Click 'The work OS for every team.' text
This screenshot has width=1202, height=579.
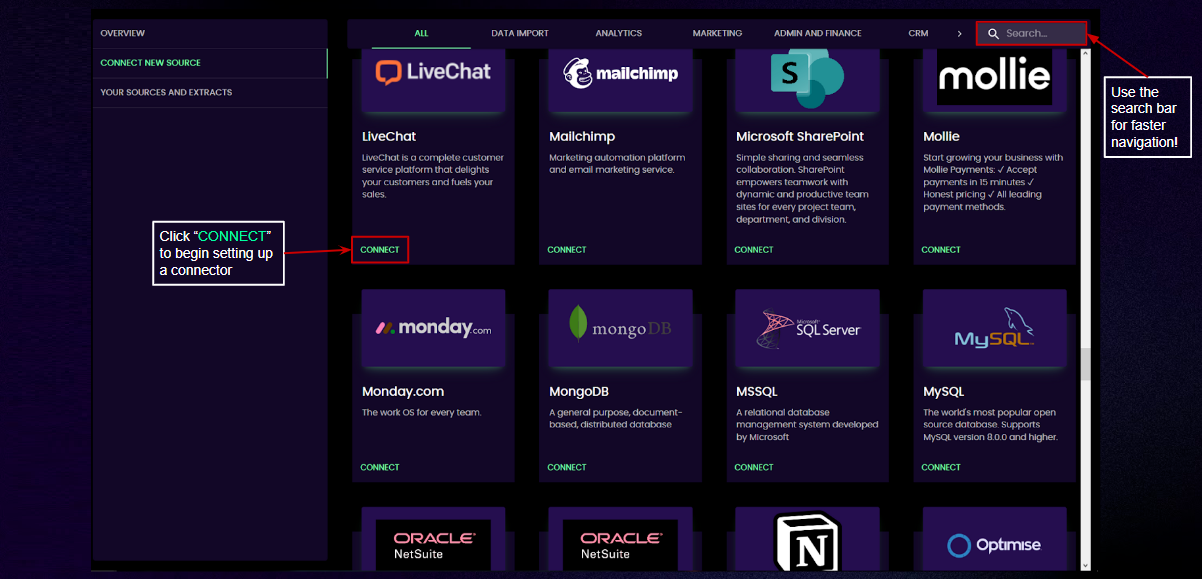[x=422, y=412]
